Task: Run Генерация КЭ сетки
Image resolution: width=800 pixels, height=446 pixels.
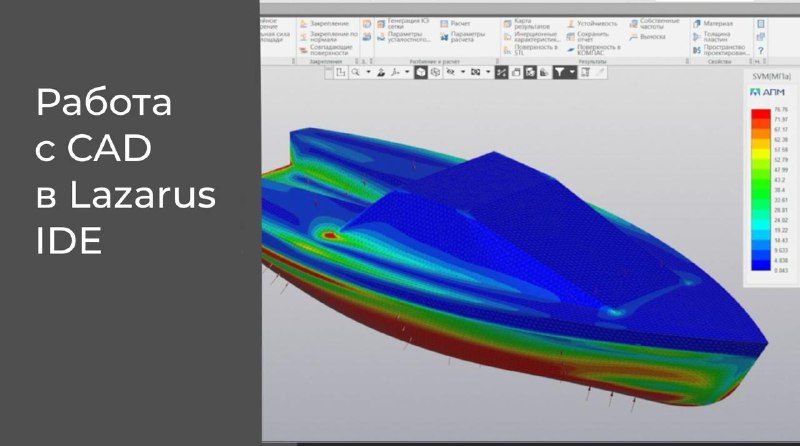Action: click(404, 23)
